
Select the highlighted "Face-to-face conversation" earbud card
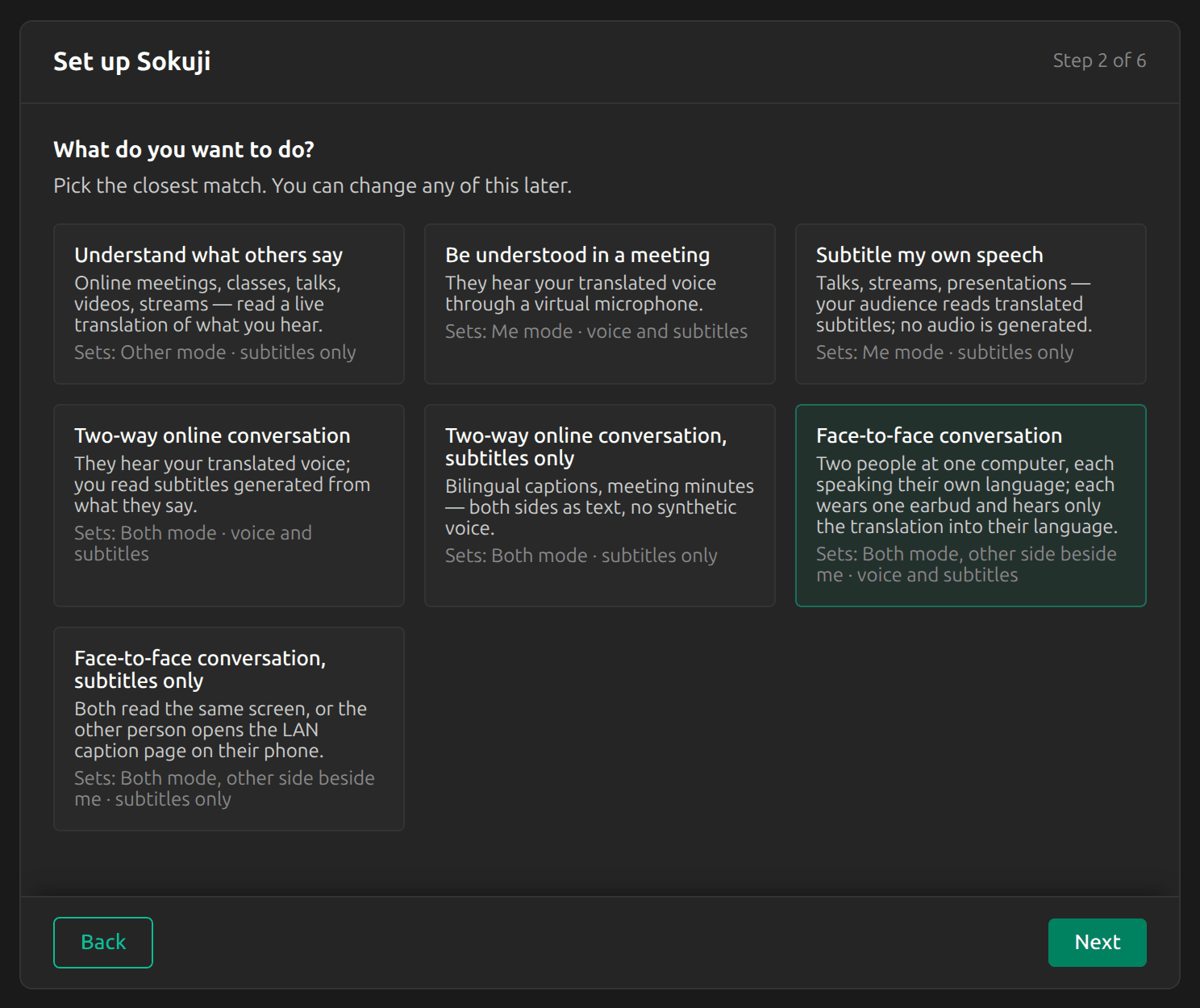(x=971, y=506)
